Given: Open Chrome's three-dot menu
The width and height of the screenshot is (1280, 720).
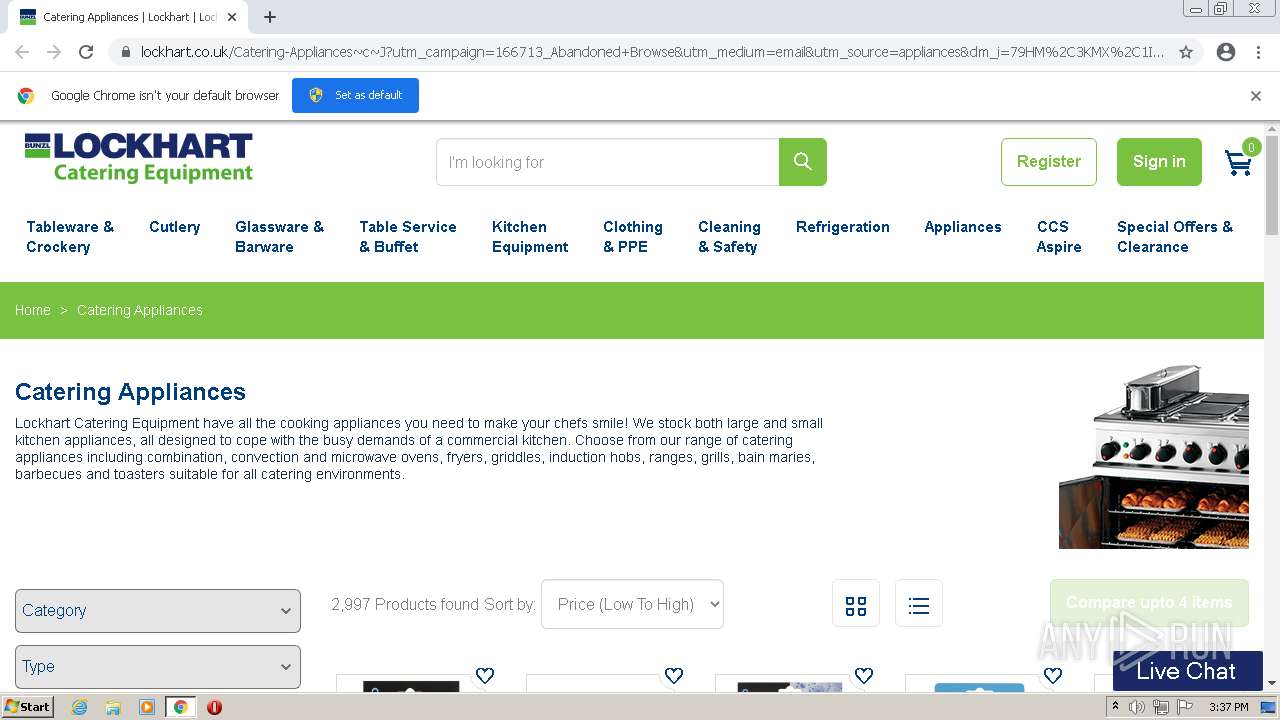Looking at the screenshot, I should coord(1258,52).
